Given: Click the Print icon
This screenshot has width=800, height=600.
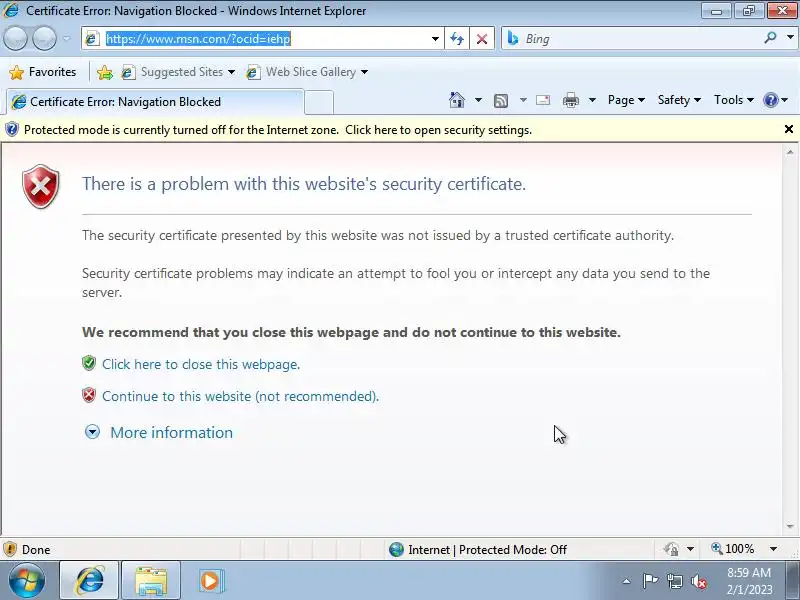Looking at the screenshot, I should [570, 100].
